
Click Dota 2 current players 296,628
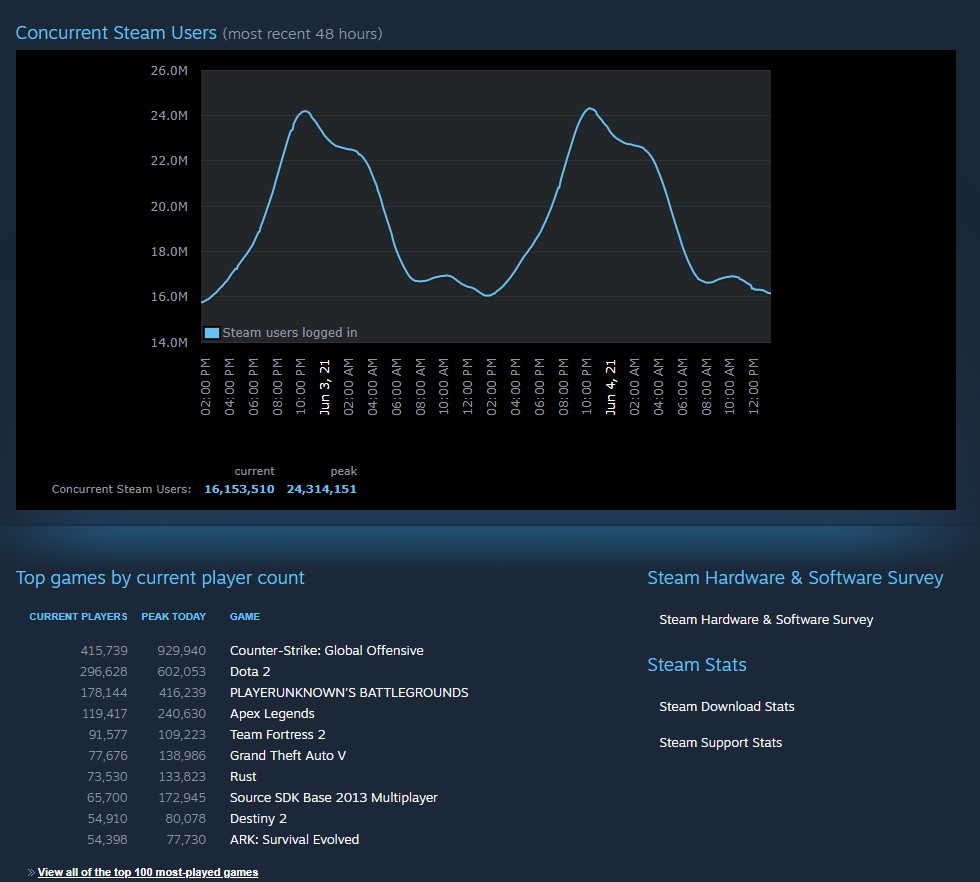[x=104, y=671]
